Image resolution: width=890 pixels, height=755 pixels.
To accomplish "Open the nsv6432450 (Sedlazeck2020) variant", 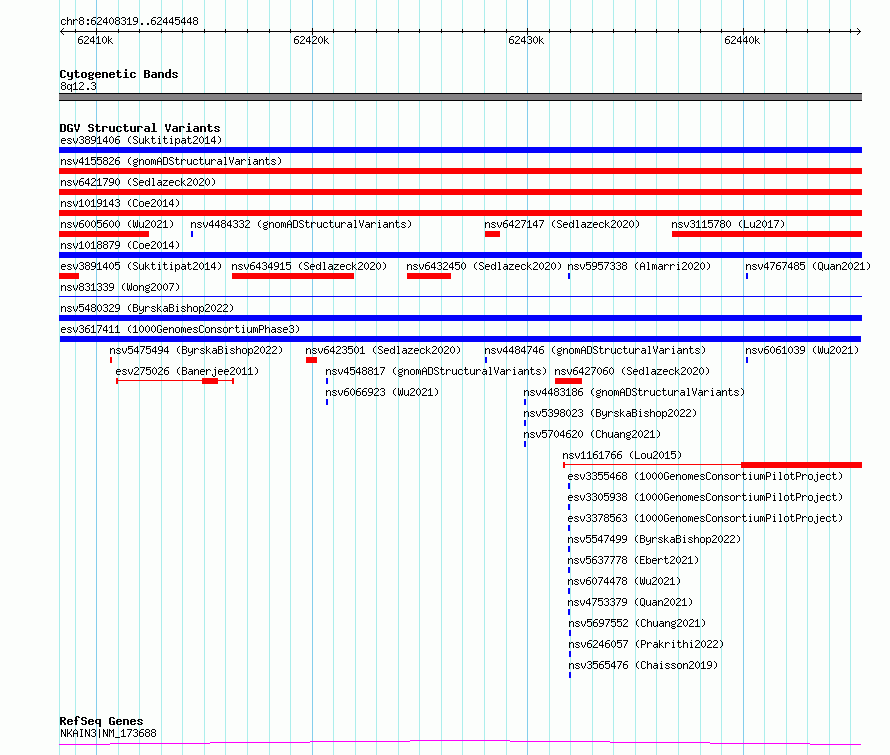I will (x=484, y=266).
